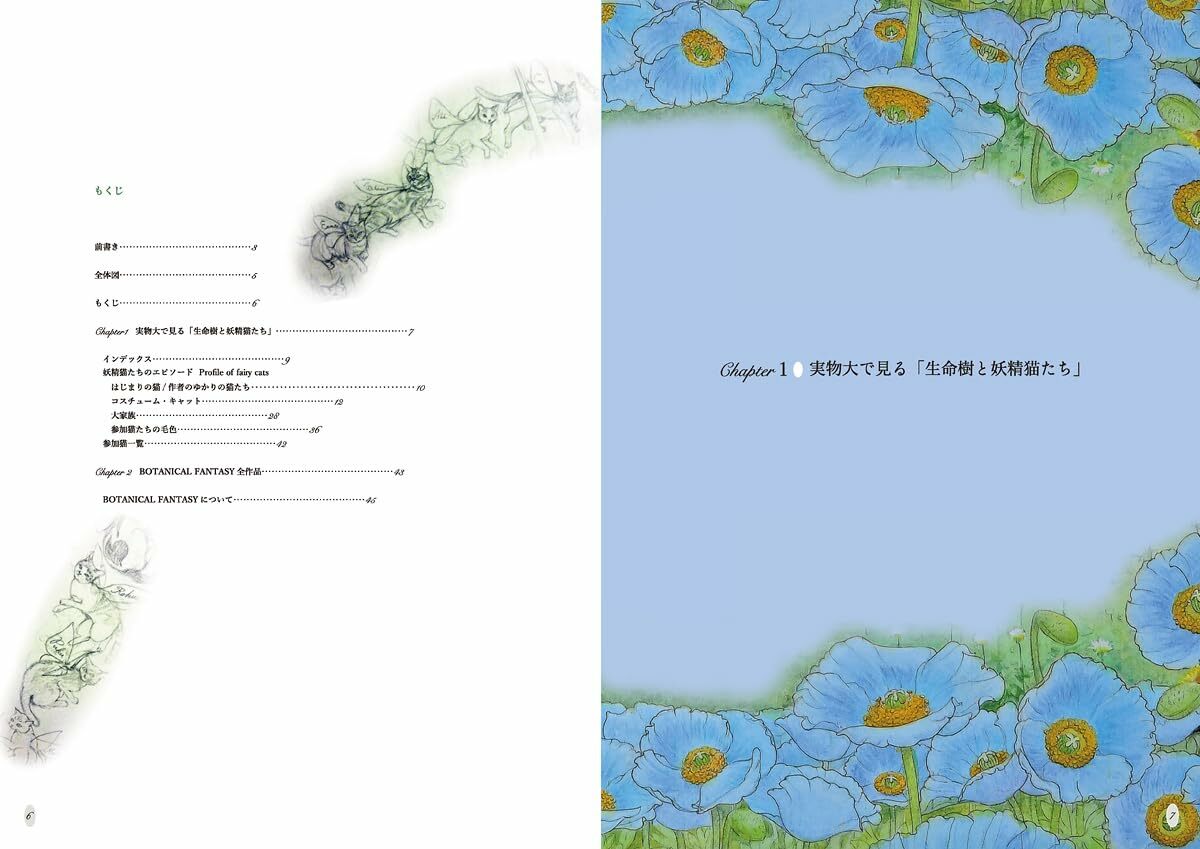Click 妖精猫たちのエピソード Profile of fairy cats
1200x849 pixels.
tap(186, 372)
